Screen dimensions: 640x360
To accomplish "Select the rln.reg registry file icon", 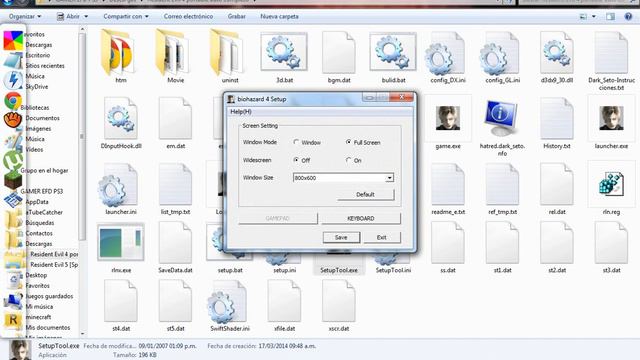I will (x=611, y=184).
